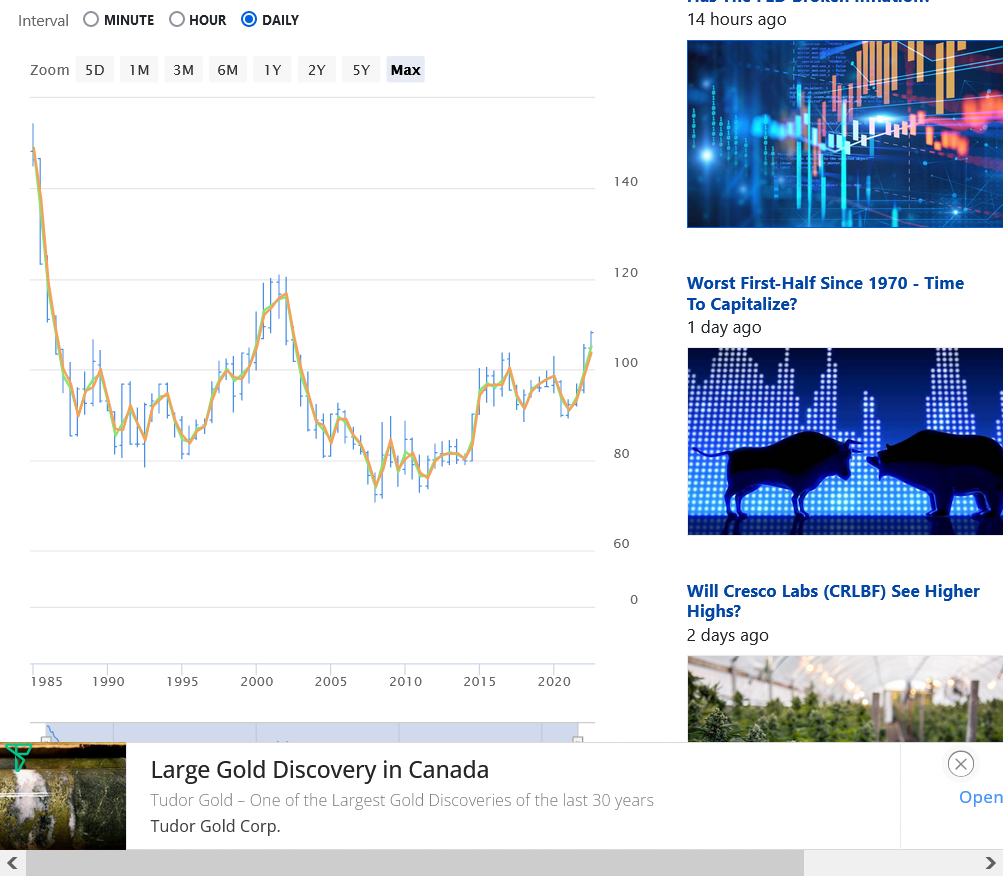The image size is (1003, 876).
Task: Select the 6M zoom range
Action: 228,70
